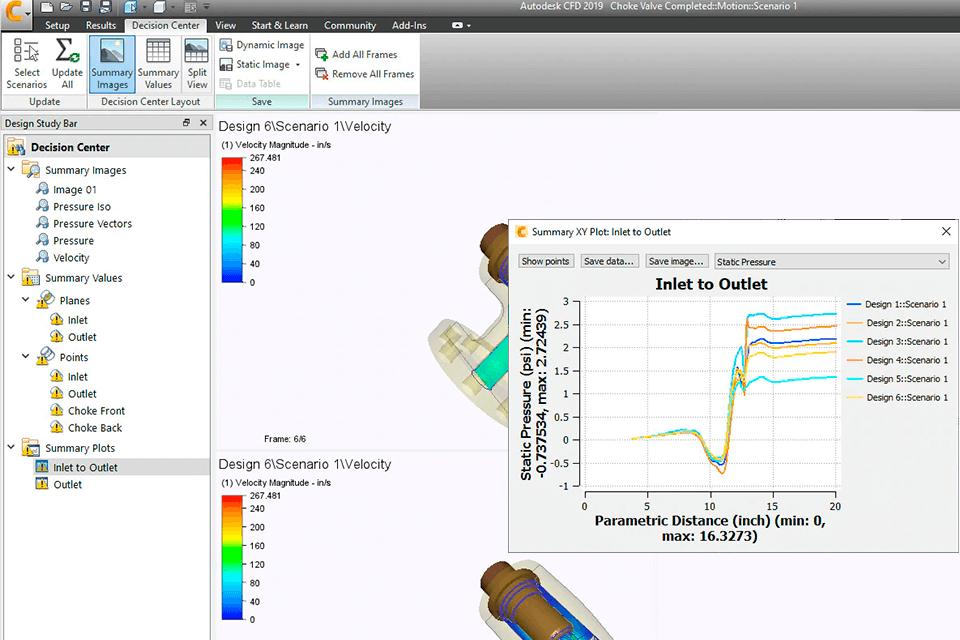Select Outlet under Summary Plots
The height and width of the screenshot is (640, 960).
coord(67,484)
